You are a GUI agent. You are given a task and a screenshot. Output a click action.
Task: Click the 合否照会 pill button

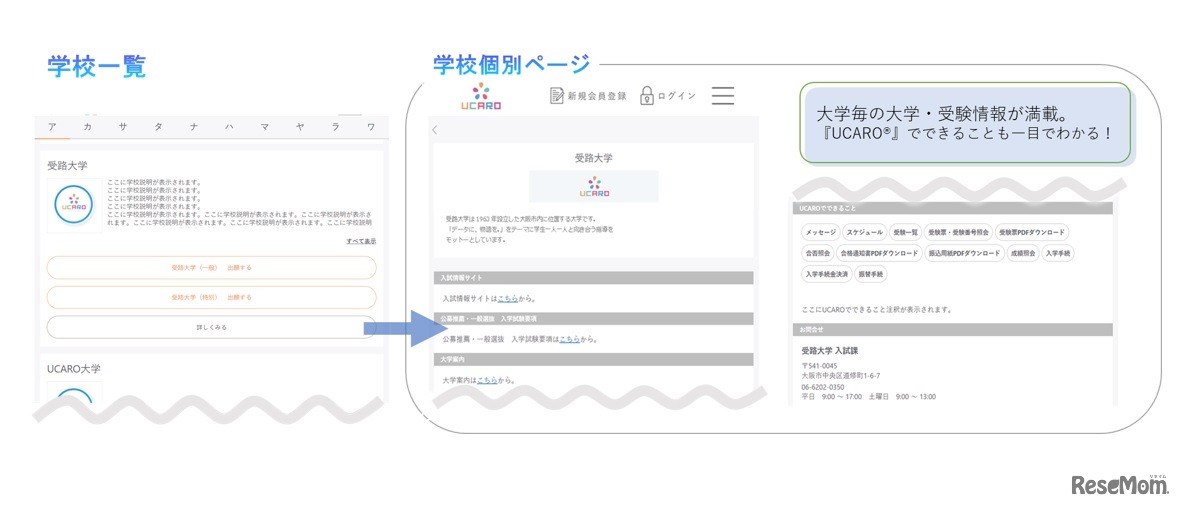[x=817, y=253]
